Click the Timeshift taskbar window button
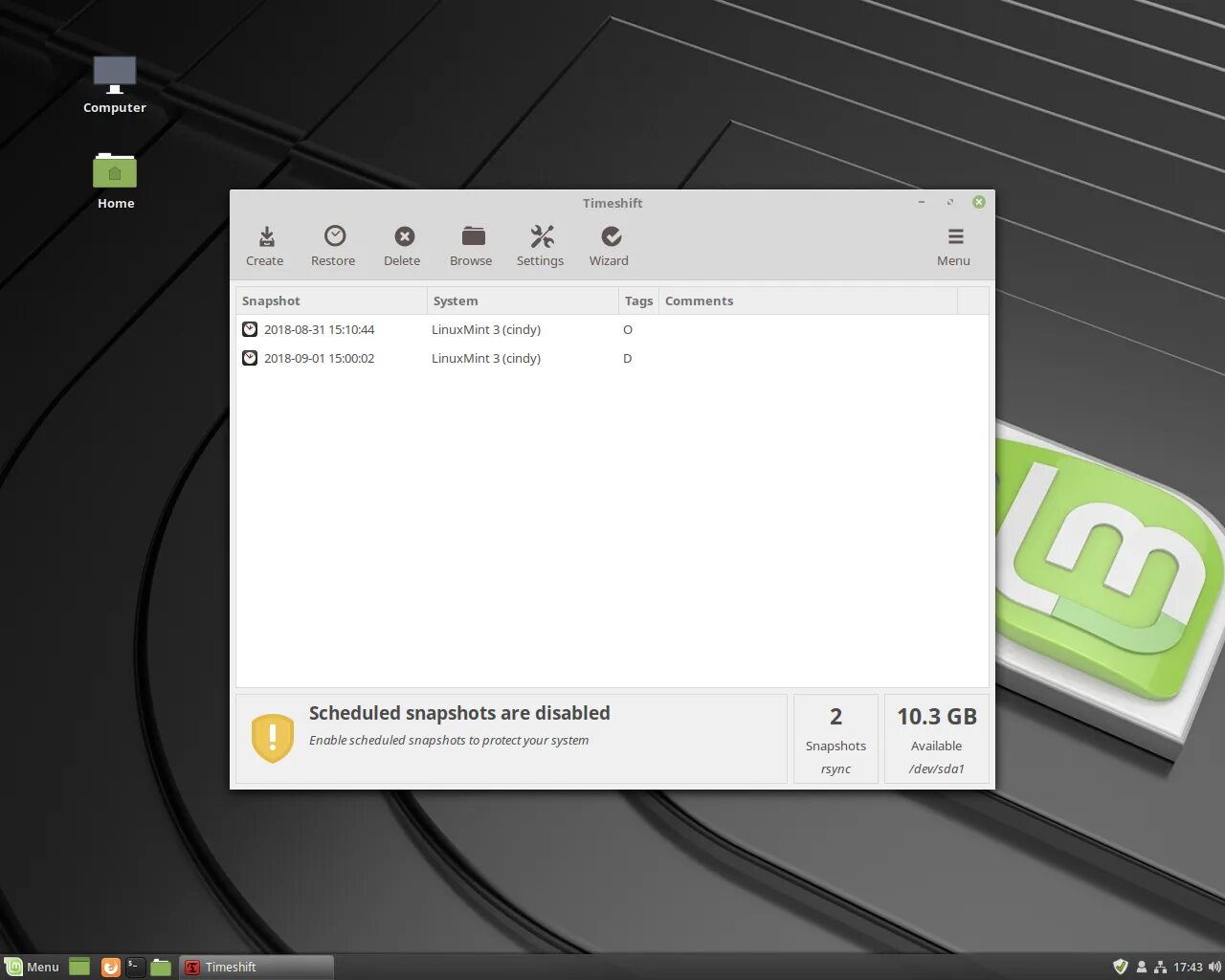 256,967
